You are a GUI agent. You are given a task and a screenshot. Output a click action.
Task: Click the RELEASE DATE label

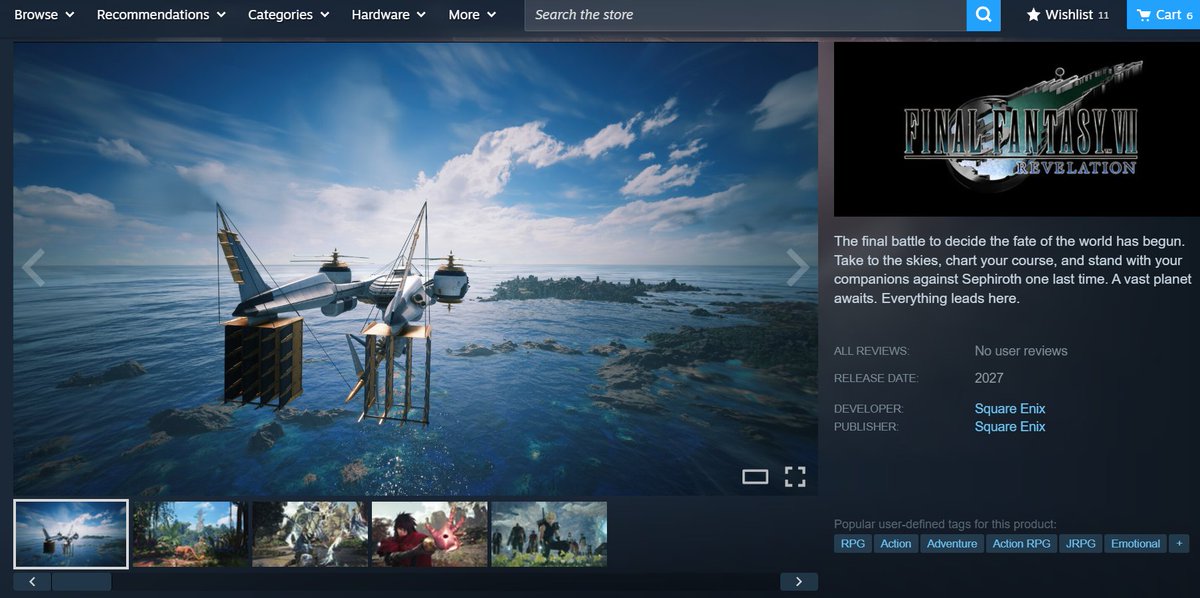pos(876,379)
